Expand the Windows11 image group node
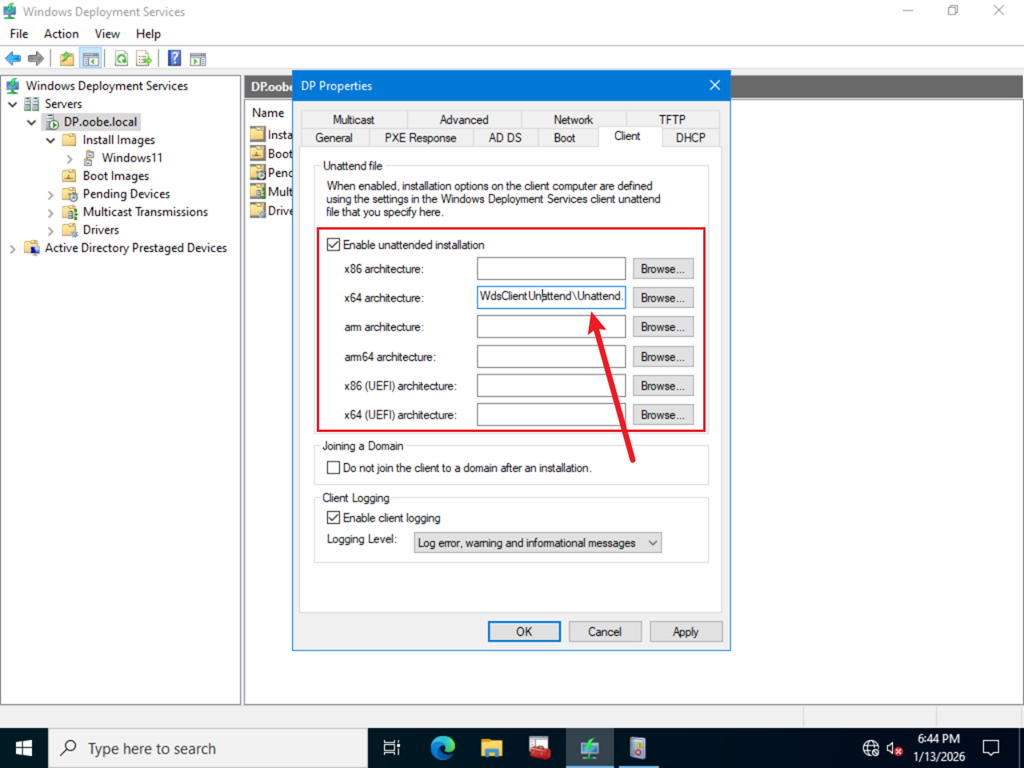The width and height of the screenshot is (1024, 768). (70, 158)
